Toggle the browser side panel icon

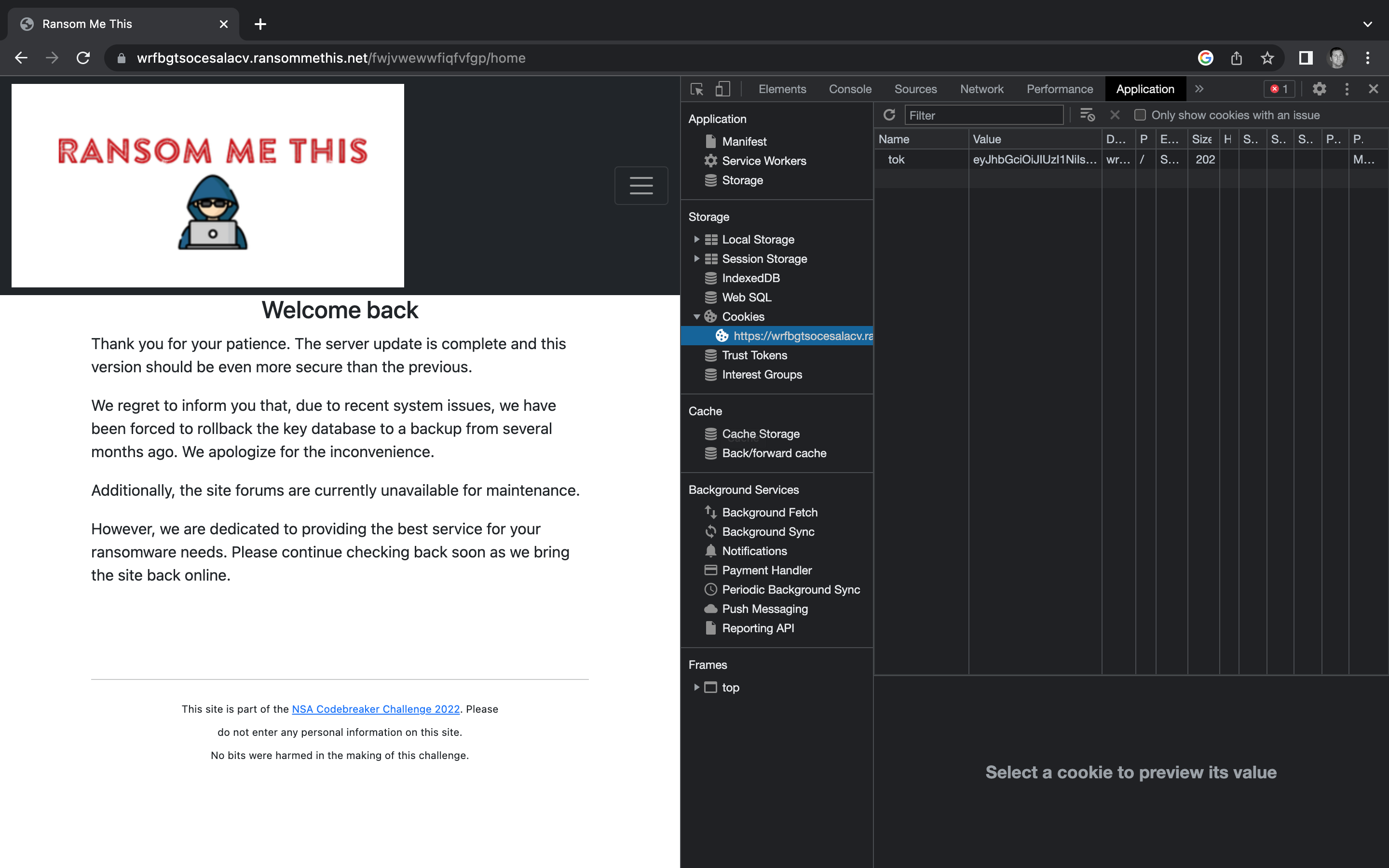tap(1306, 58)
